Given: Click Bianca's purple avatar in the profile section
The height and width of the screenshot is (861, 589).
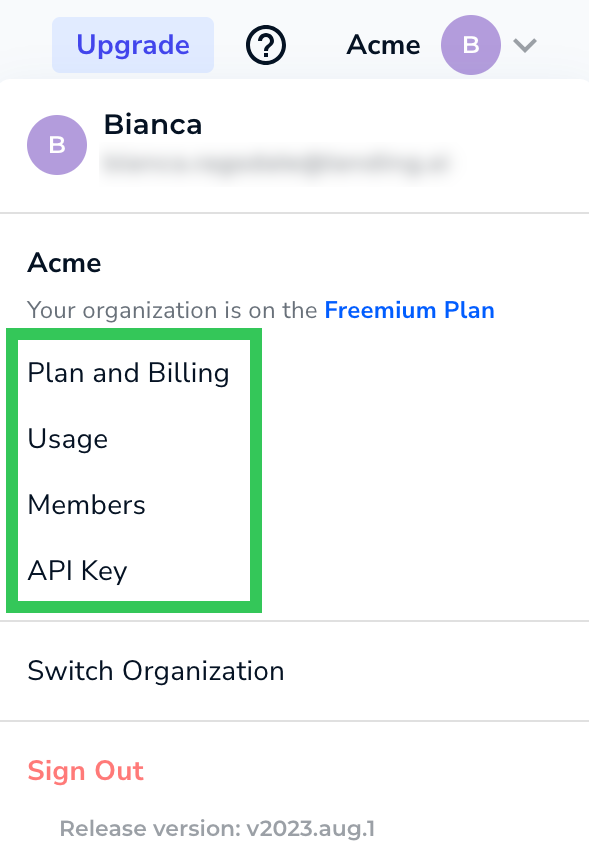Looking at the screenshot, I should coord(57,145).
